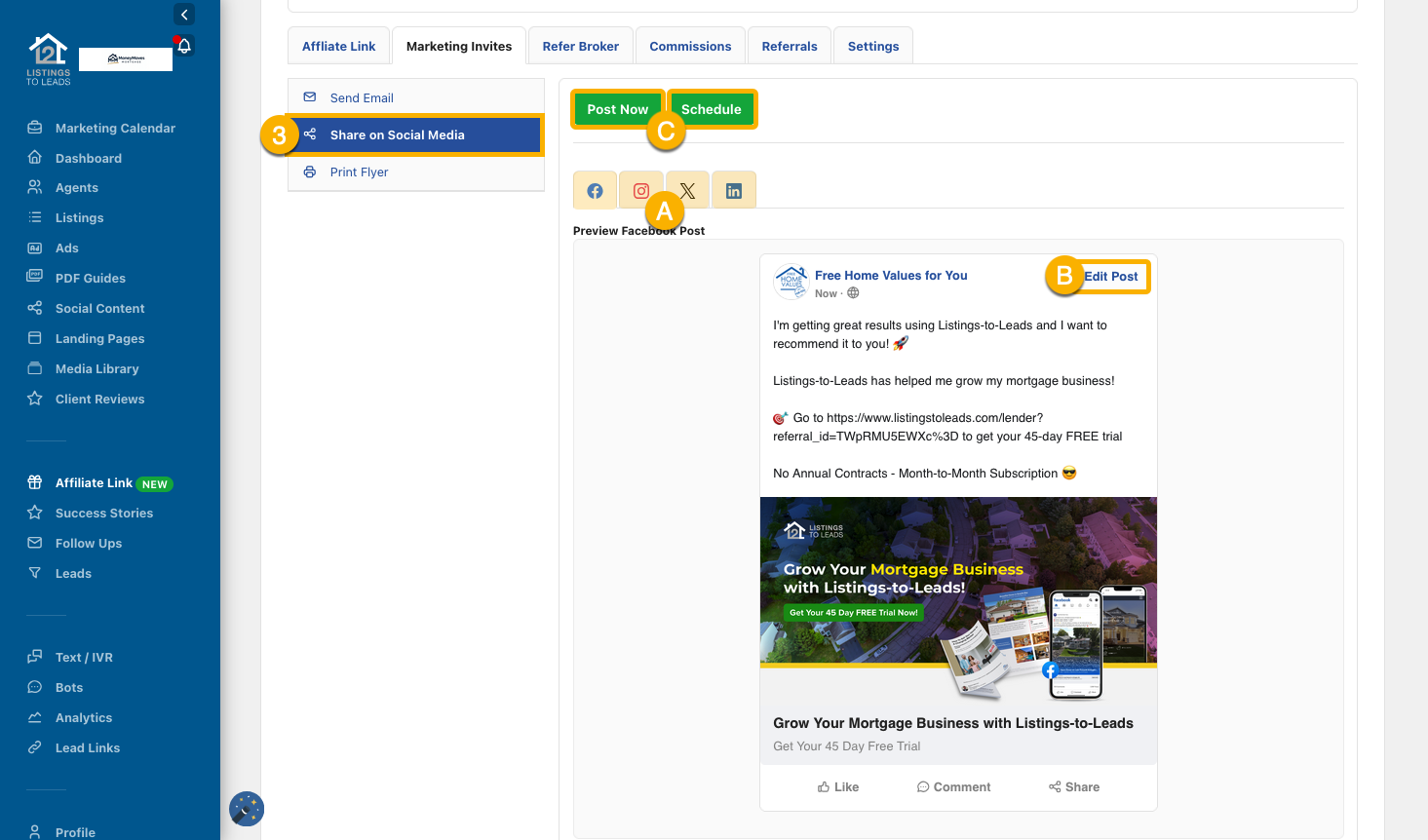Switch to the Instagram preview icon

click(640, 190)
